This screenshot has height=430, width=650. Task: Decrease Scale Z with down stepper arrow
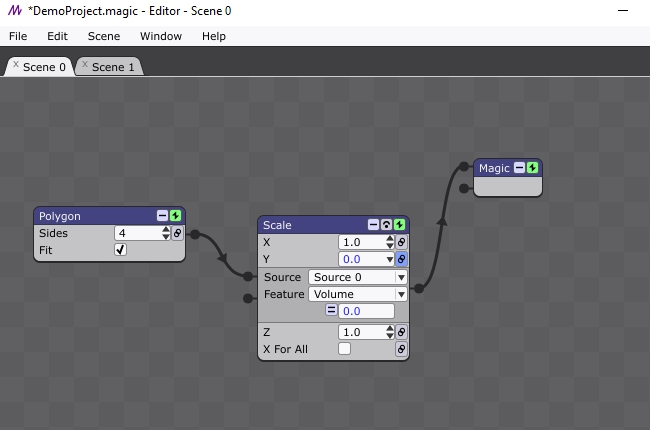pyautogui.click(x=390, y=335)
